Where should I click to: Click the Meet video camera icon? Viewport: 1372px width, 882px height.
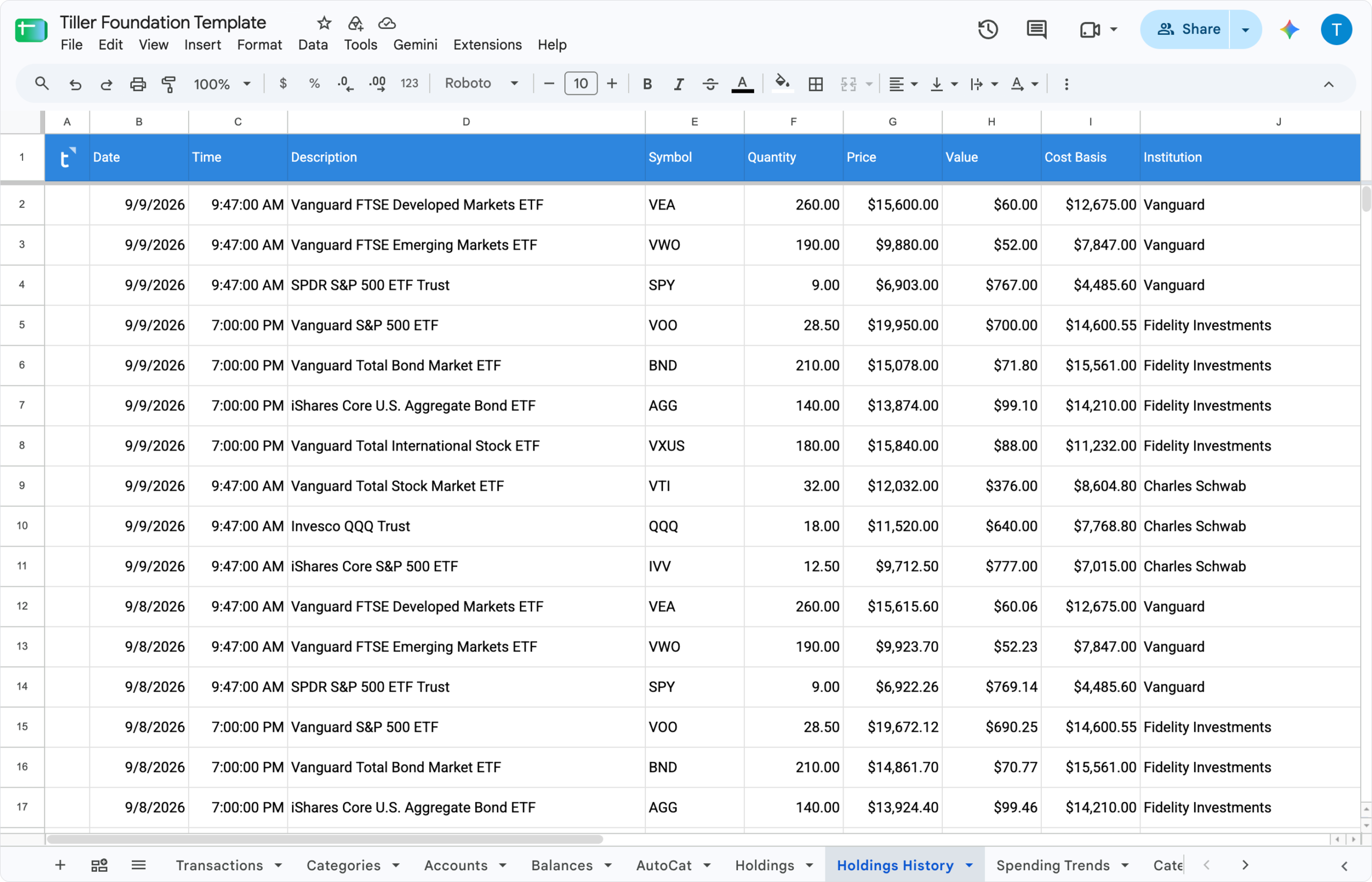click(x=1090, y=29)
